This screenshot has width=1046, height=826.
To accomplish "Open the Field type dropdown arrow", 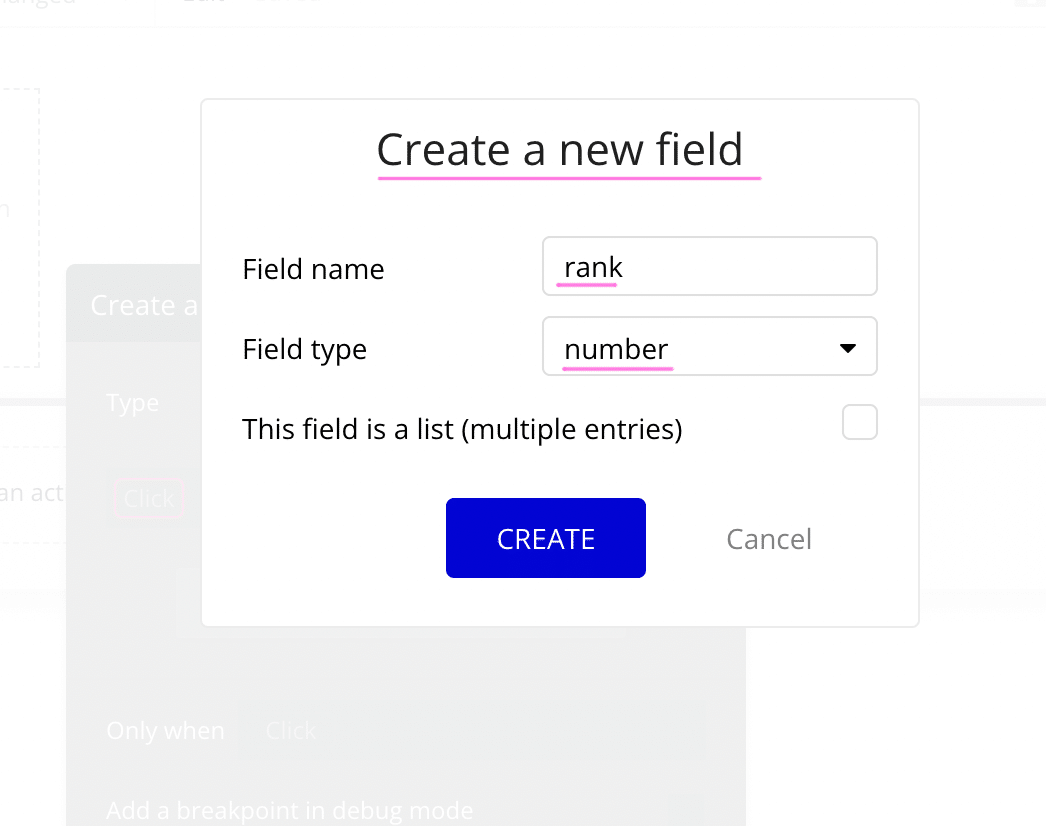I will point(847,348).
